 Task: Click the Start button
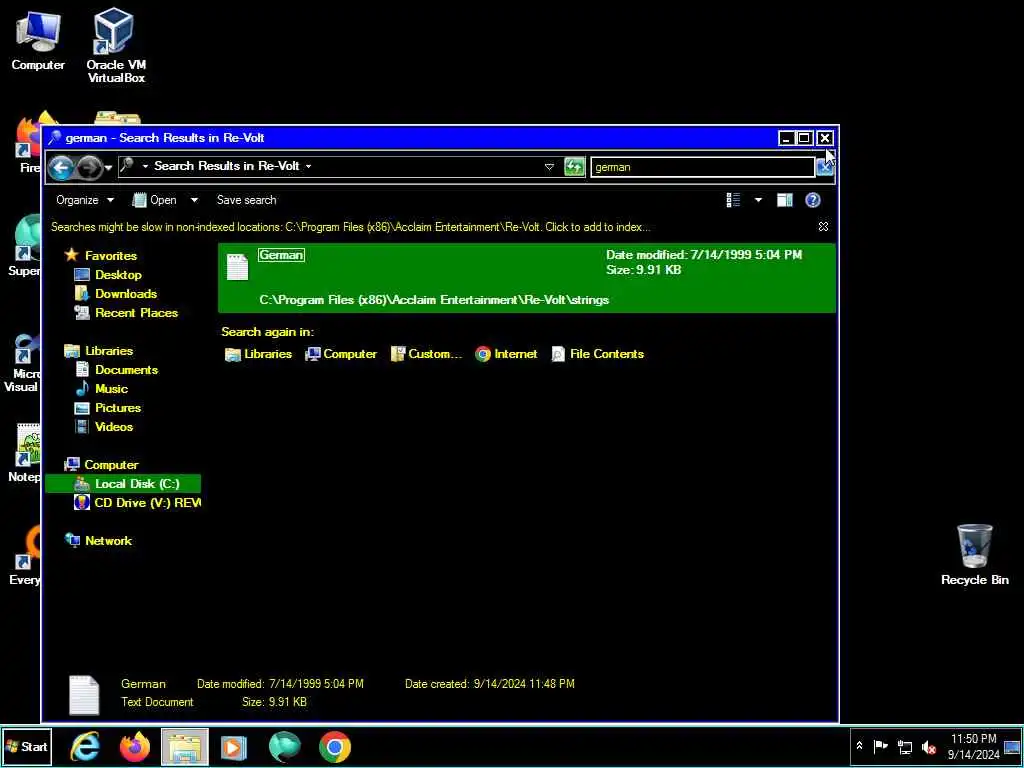(27, 747)
